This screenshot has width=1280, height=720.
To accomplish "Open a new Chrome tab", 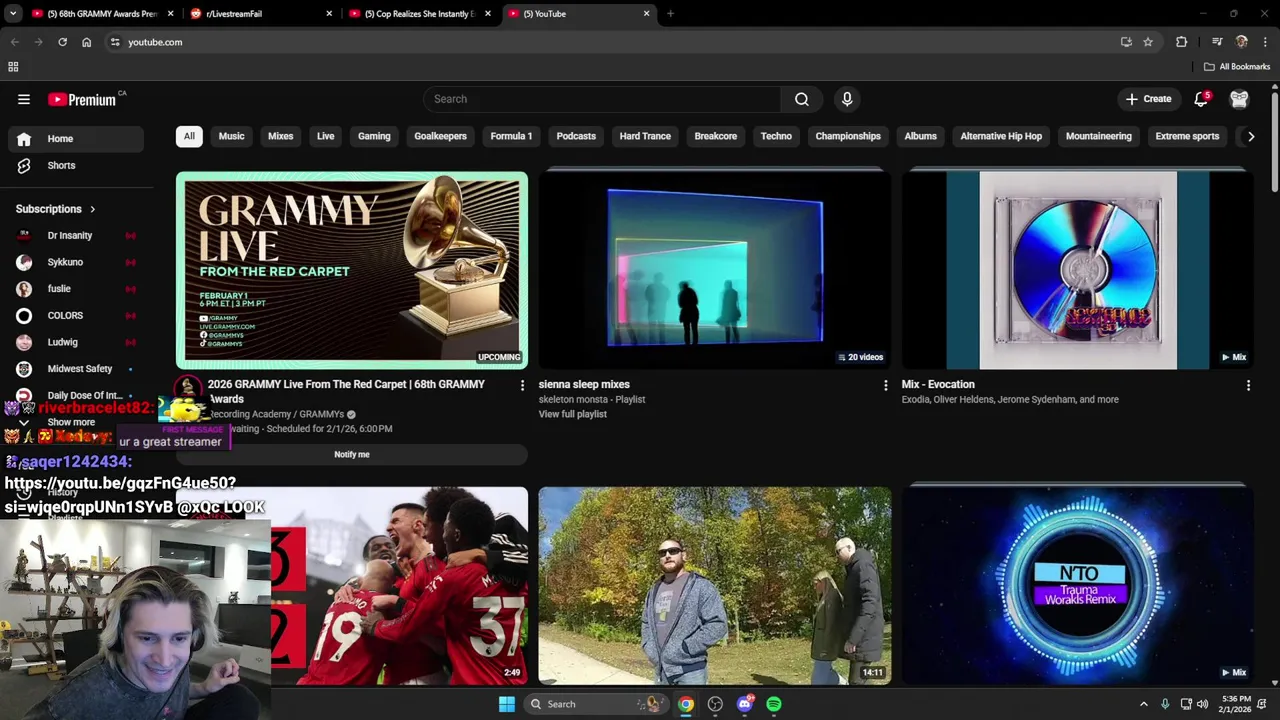I will (670, 14).
